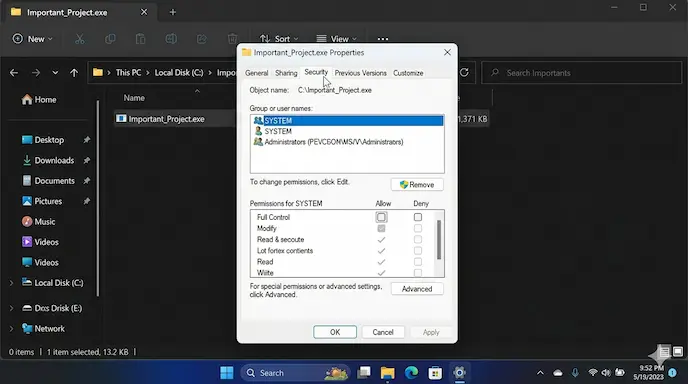
Task: Go forward with the right arrow
Action: point(36,73)
